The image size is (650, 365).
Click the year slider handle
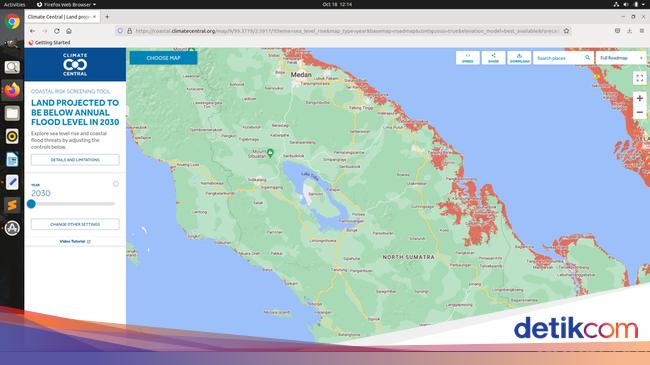tap(31, 204)
